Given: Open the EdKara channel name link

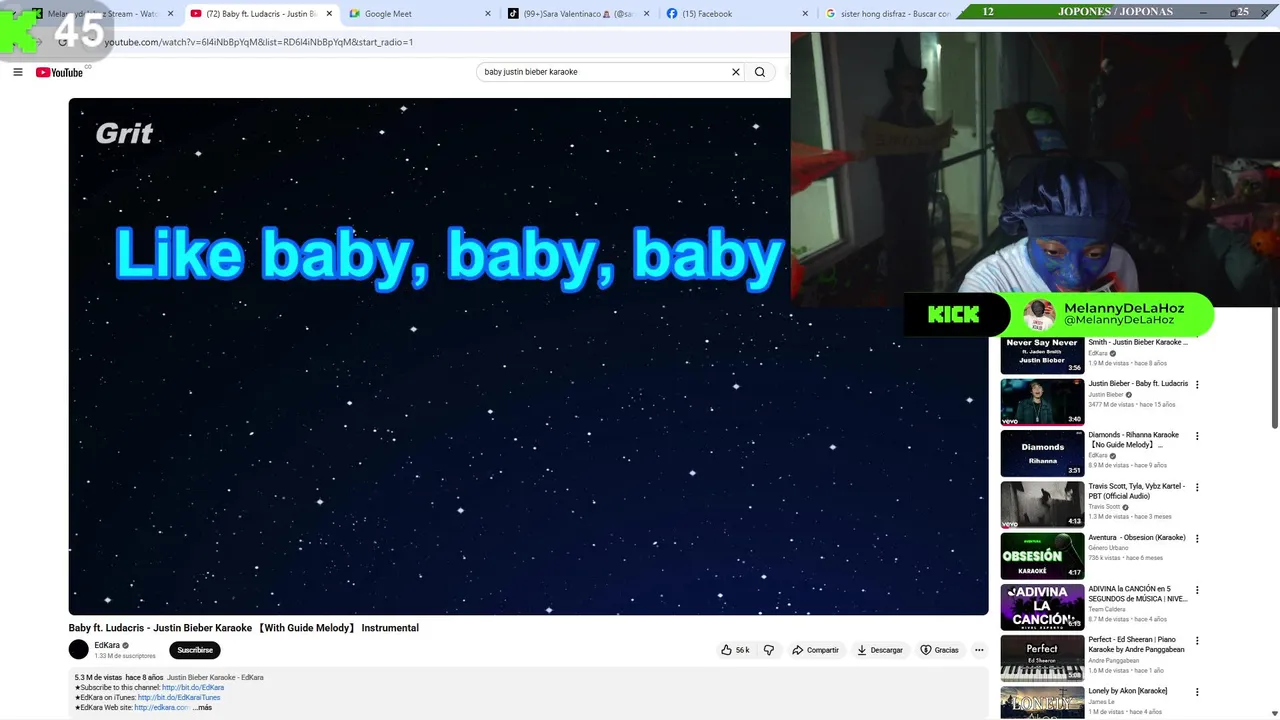Looking at the screenshot, I should 107,646.
